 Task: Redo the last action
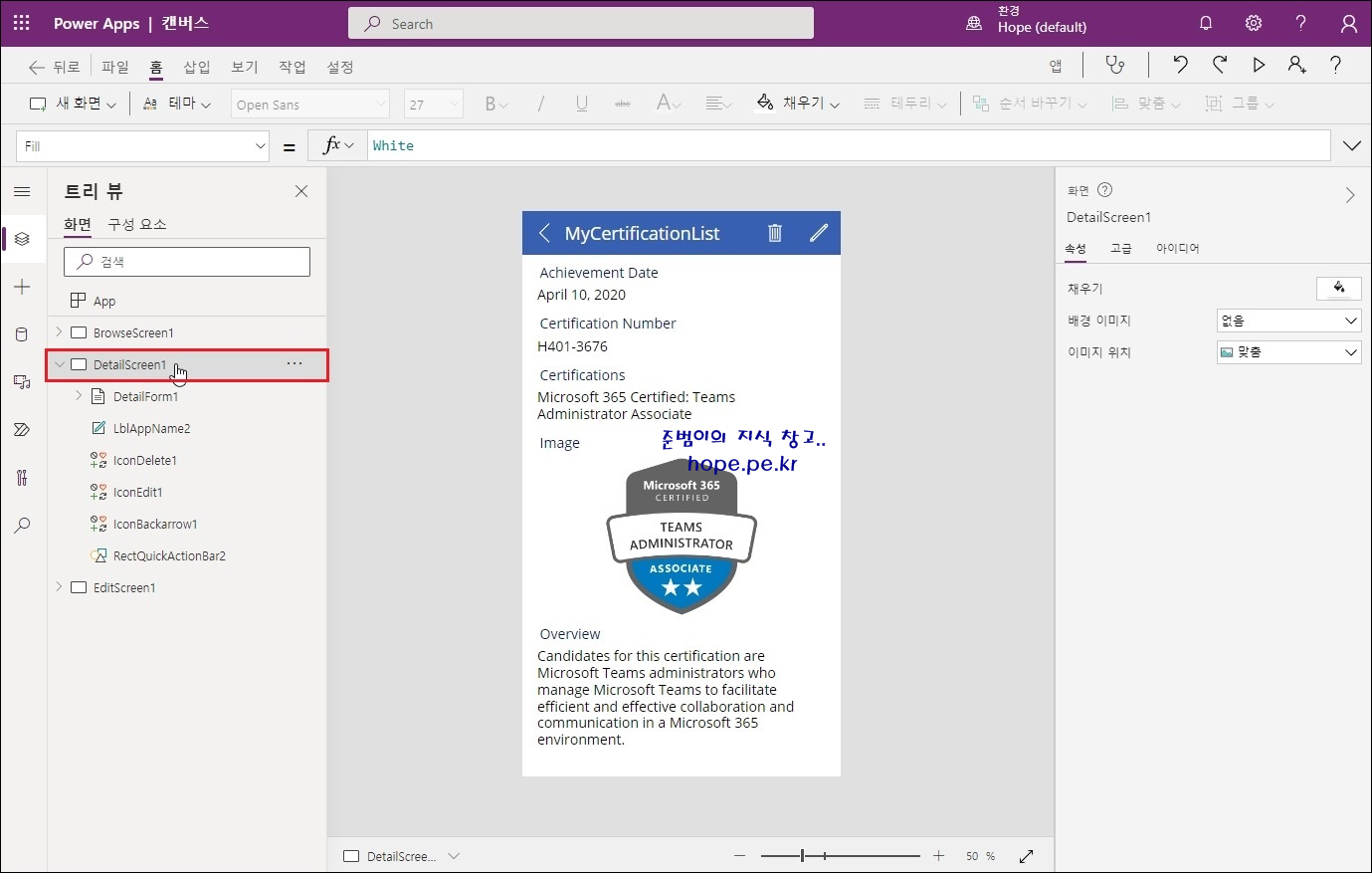click(x=1220, y=65)
